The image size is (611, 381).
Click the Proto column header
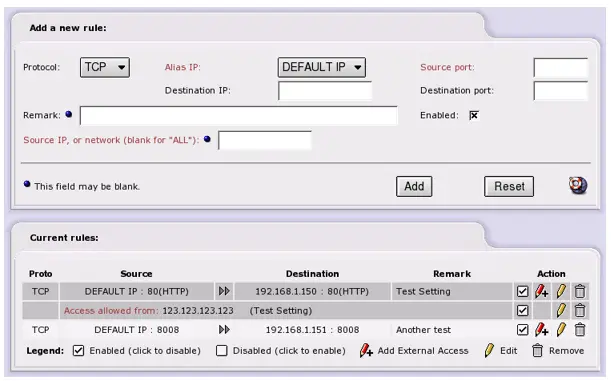tap(41, 273)
